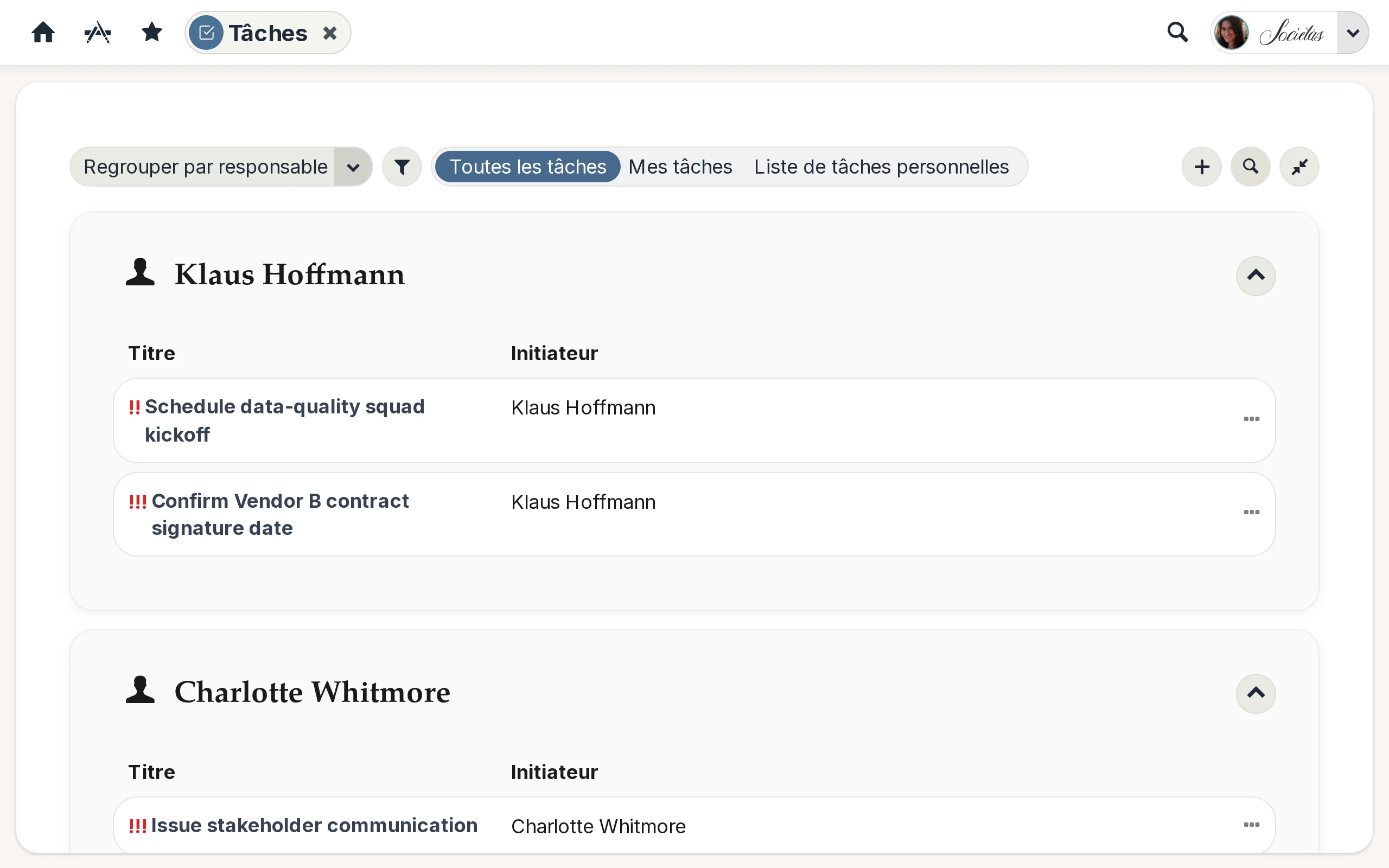The height and width of the screenshot is (868, 1389).
Task: Open more options for Schedule data-quality task
Action: tap(1251, 419)
